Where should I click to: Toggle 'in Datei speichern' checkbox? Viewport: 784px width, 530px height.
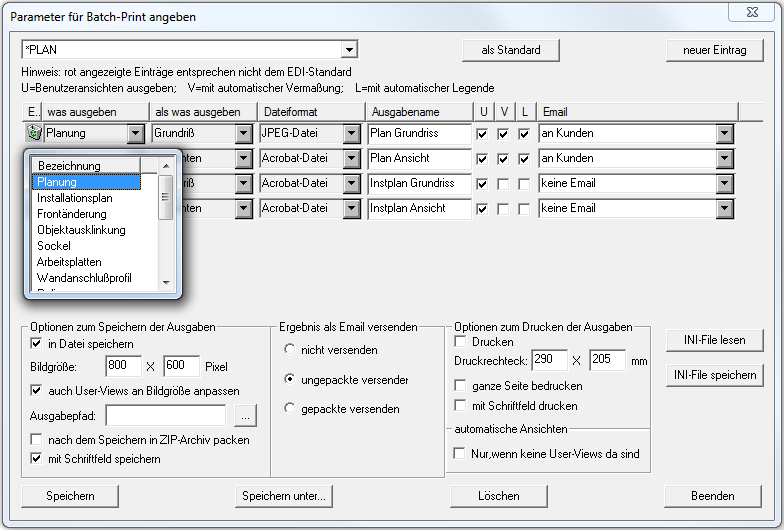pyautogui.click(x=36, y=344)
